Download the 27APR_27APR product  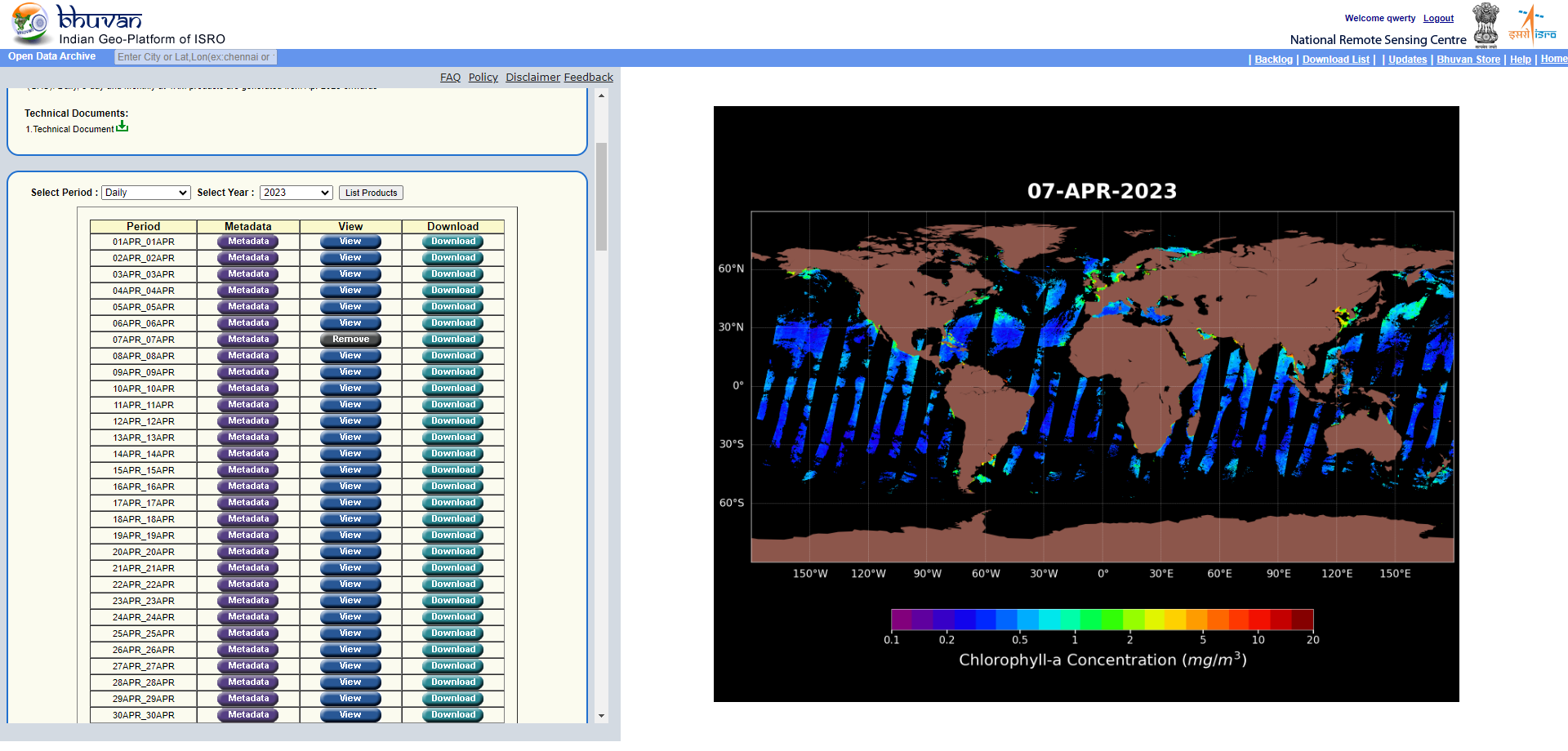453,666
